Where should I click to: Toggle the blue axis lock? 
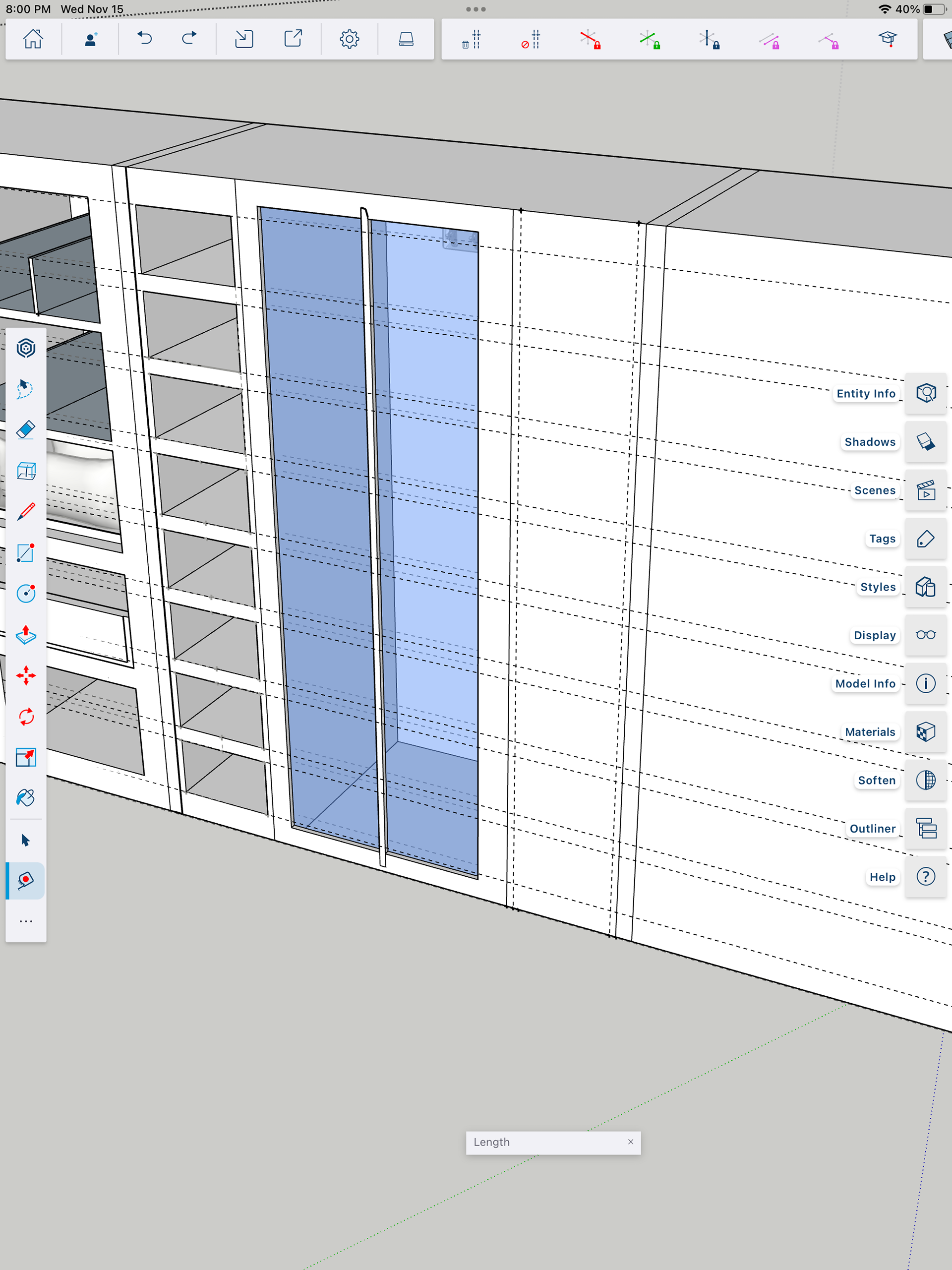coord(709,40)
